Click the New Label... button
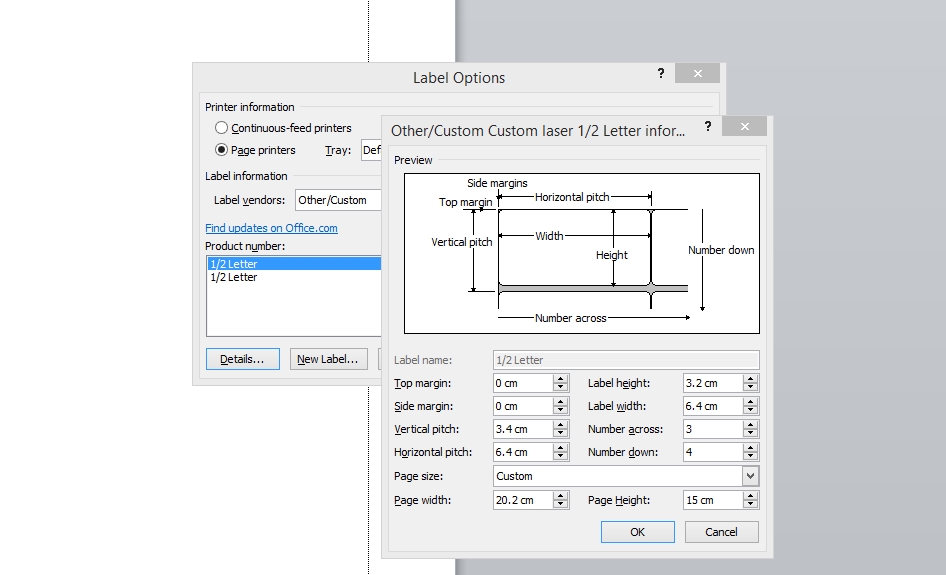The width and height of the screenshot is (946, 575). (328, 359)
